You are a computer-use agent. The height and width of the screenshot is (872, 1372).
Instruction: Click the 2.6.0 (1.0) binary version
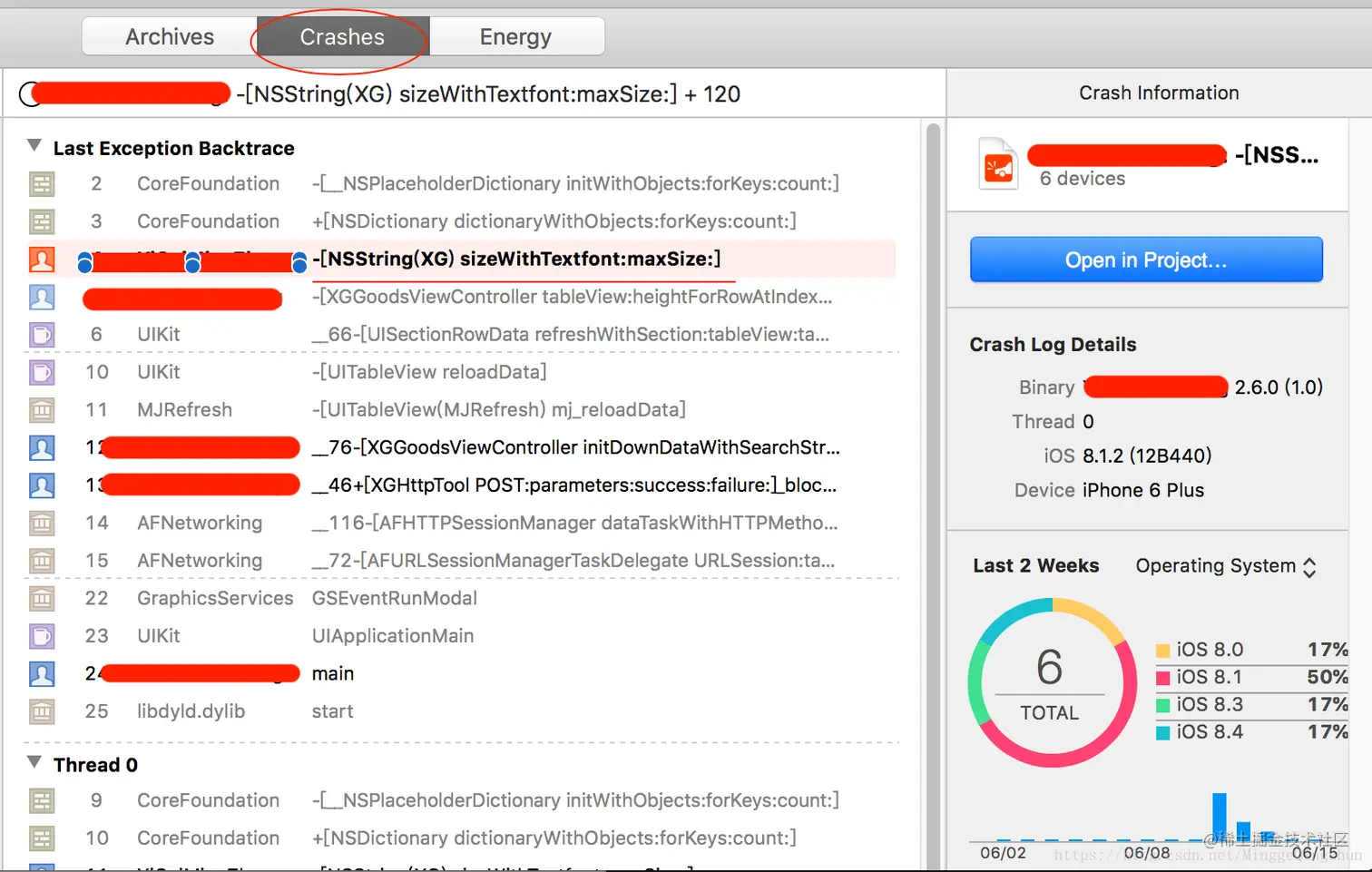1279,387
